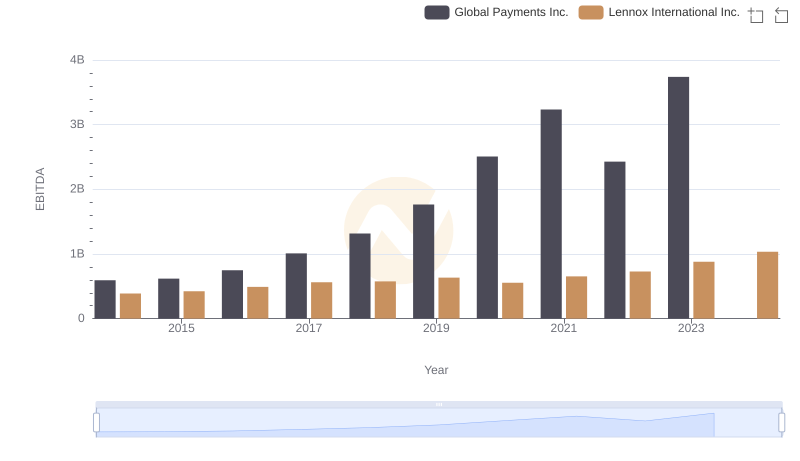This screenshot has width=800, height=461.
Task: Click the 1B y-axis label
Action: (x=77, y=254)
